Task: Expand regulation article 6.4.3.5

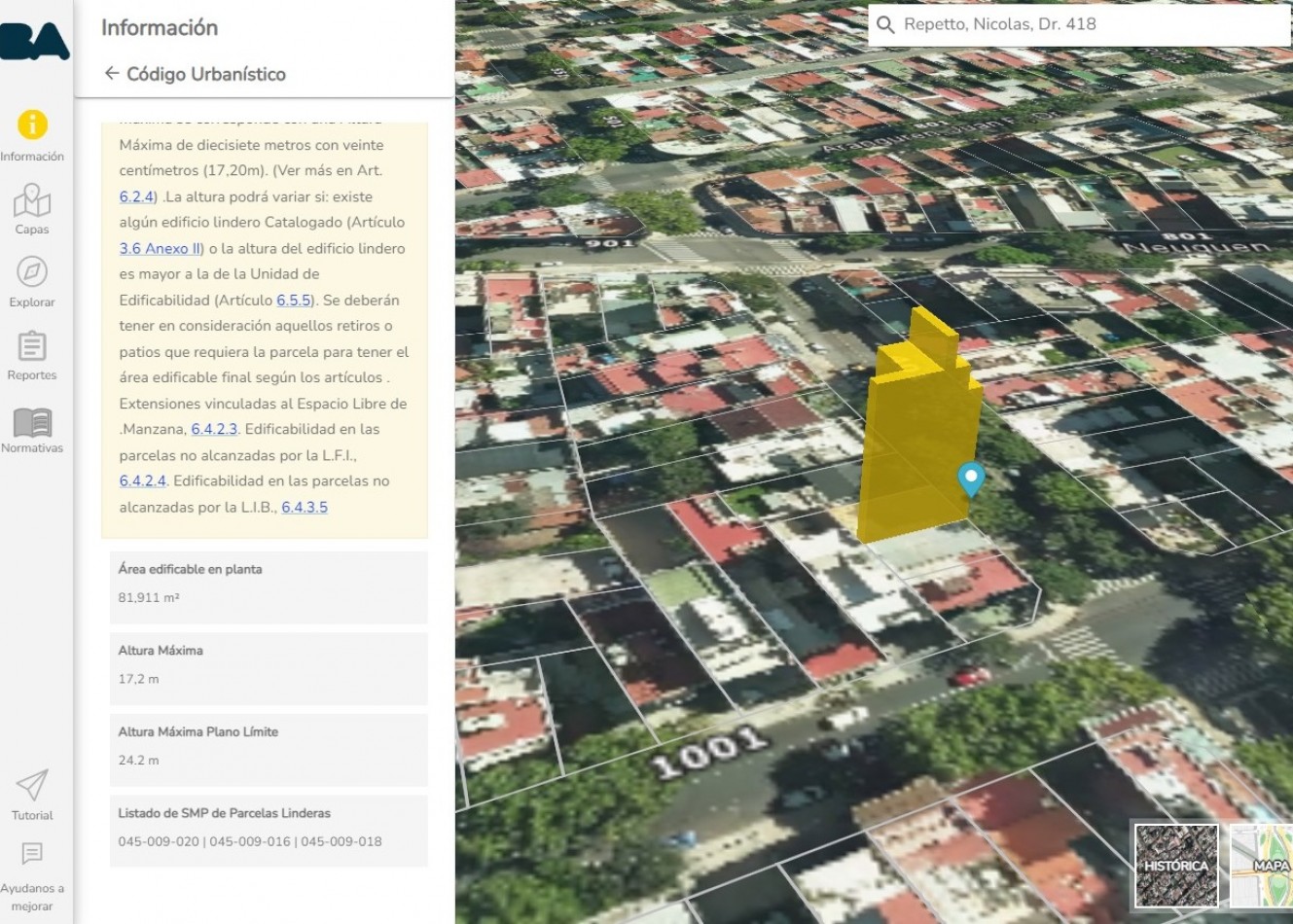Action: point(304,507)
